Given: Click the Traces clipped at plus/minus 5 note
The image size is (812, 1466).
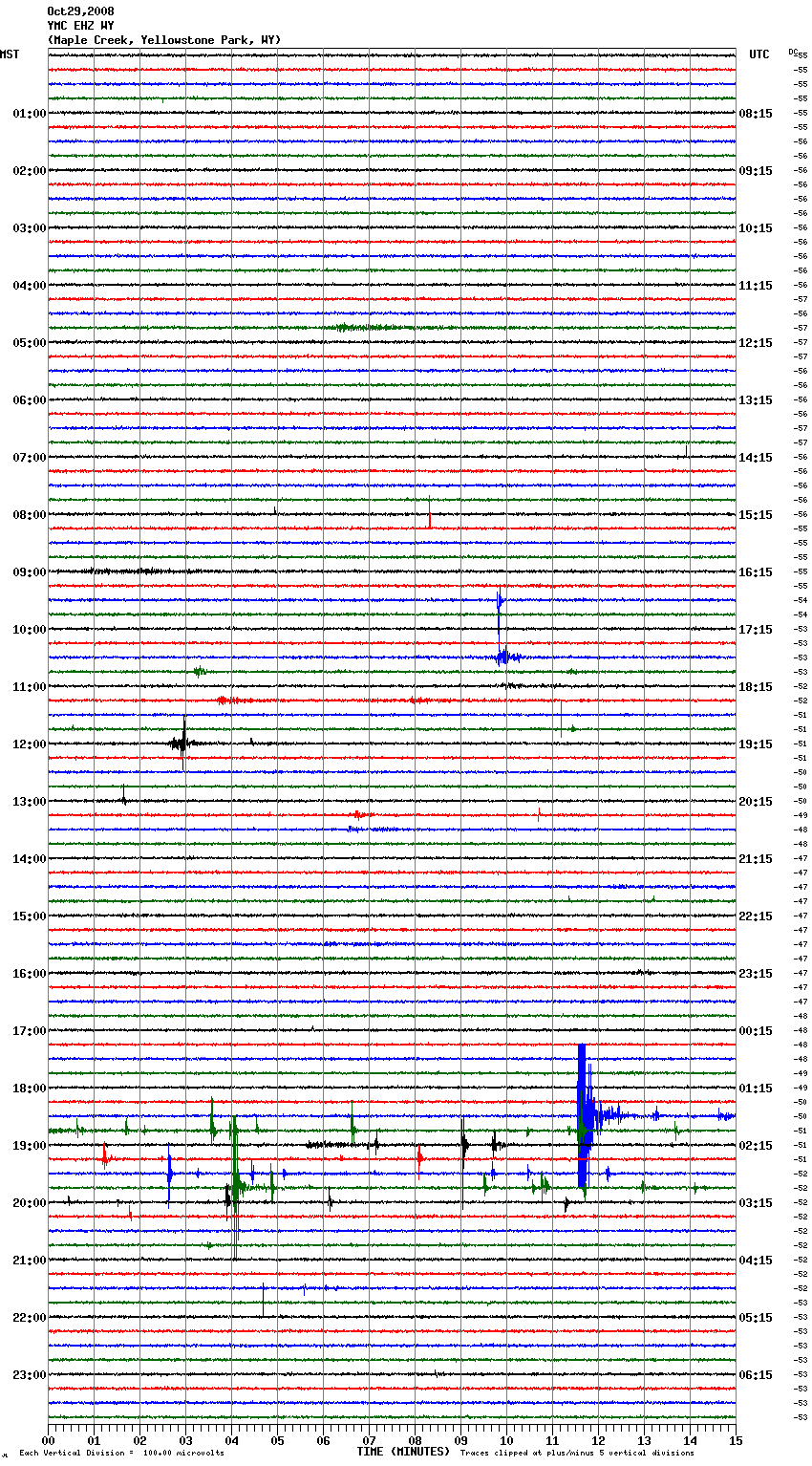Looking at the screenshot, I should 577,1453.
